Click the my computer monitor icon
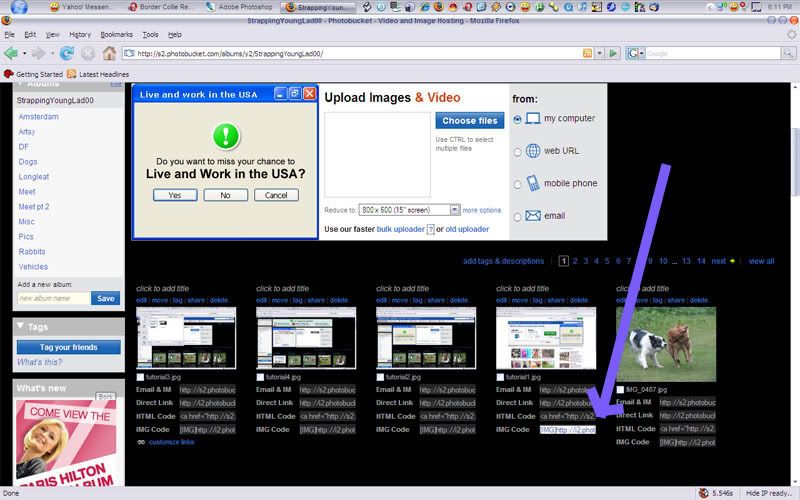The image size is (800, 500). (533, 118)
